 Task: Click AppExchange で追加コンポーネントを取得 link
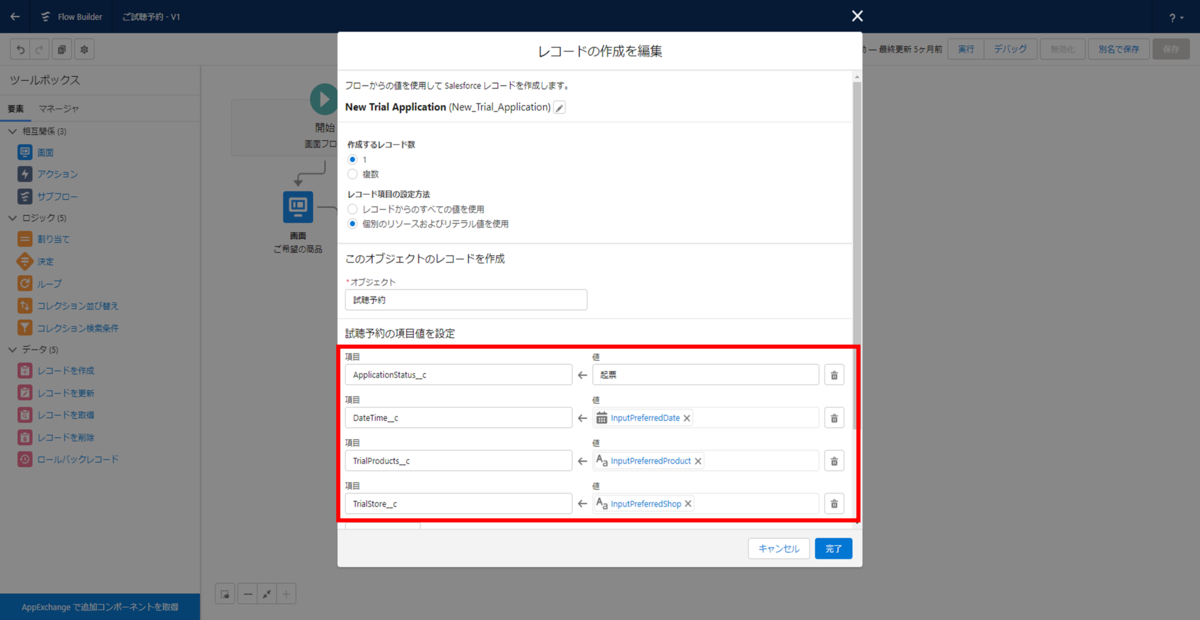pos(100,607)
